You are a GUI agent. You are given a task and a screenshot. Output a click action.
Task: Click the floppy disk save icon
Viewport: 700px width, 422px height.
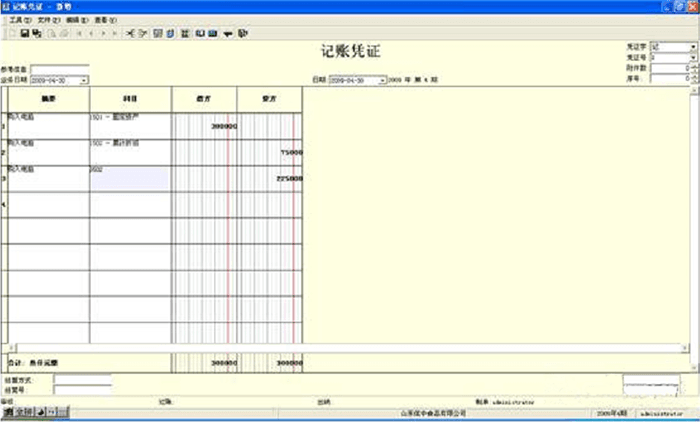pyautogui.click(x=24, y=33)
